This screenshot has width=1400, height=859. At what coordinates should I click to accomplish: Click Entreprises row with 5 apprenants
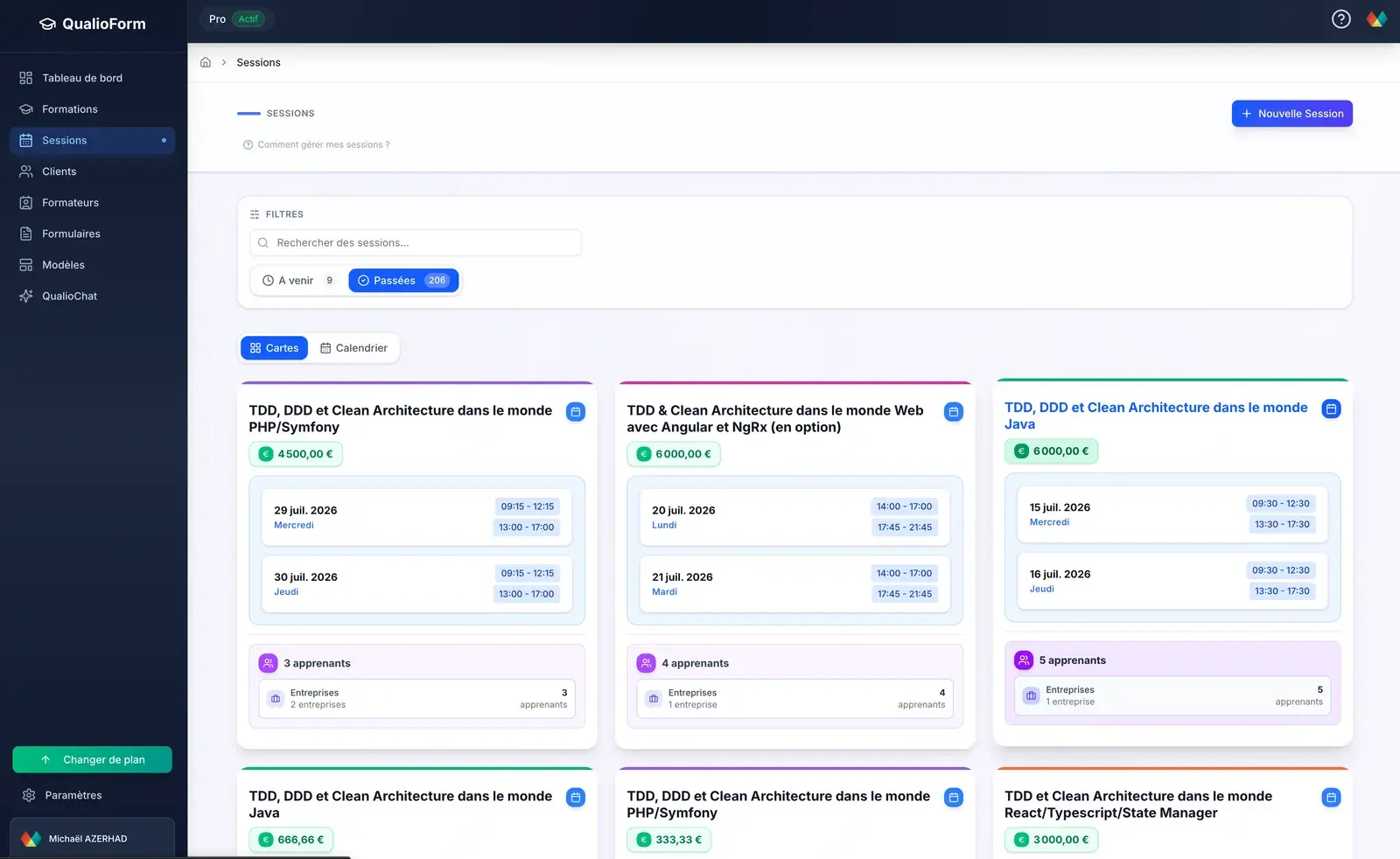coord(1172,696)
